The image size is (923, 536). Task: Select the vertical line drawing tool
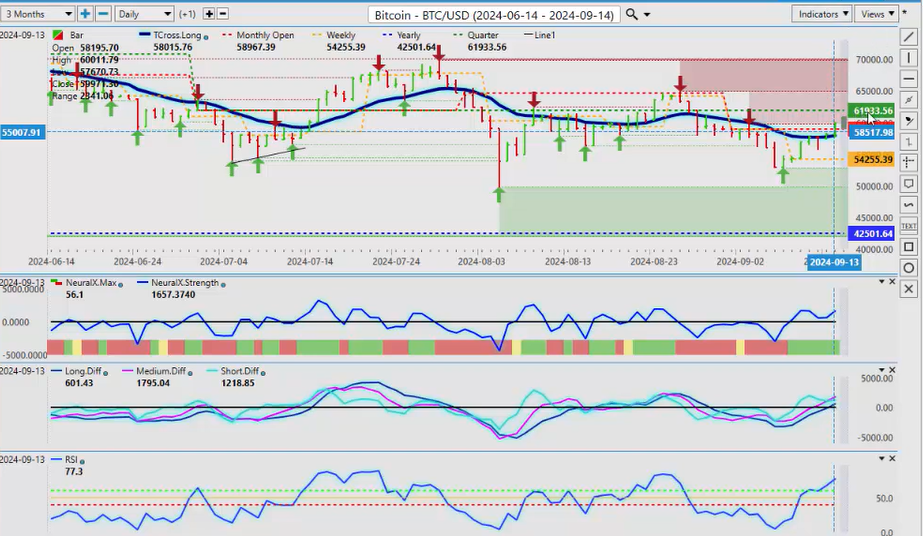click(x=908, y=58)
